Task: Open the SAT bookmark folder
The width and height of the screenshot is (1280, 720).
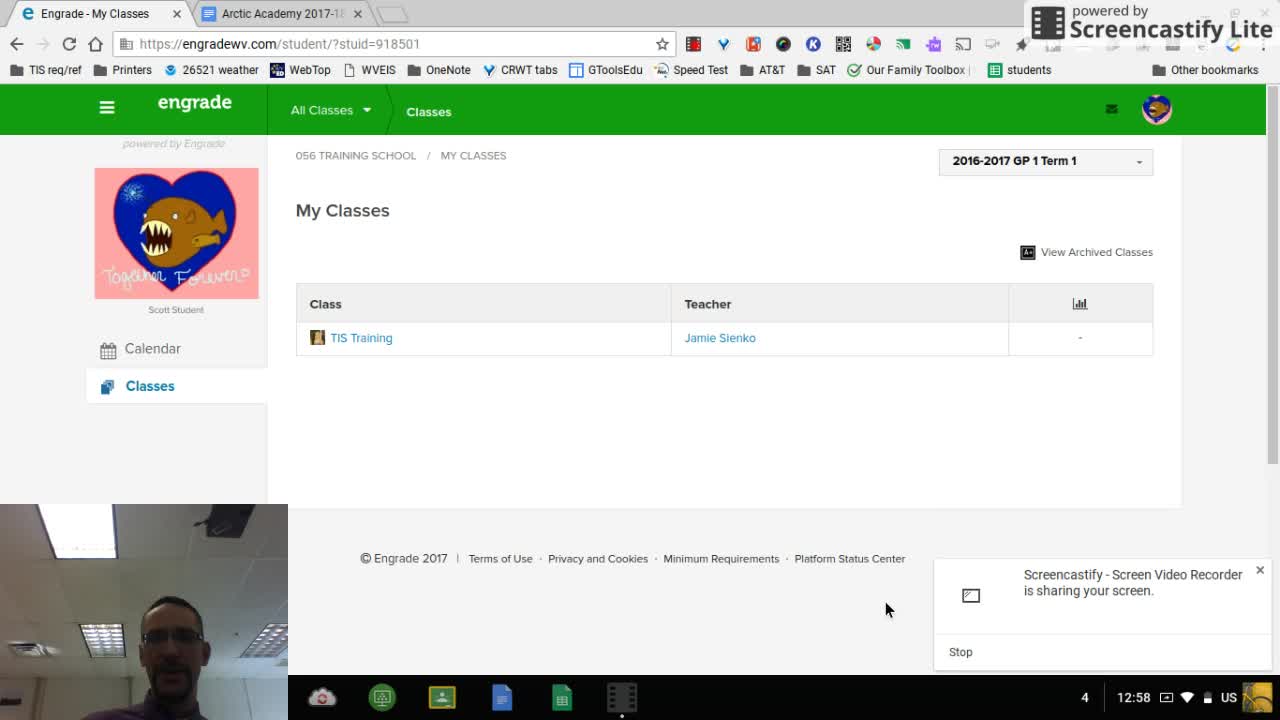Action: pos(816,70)
